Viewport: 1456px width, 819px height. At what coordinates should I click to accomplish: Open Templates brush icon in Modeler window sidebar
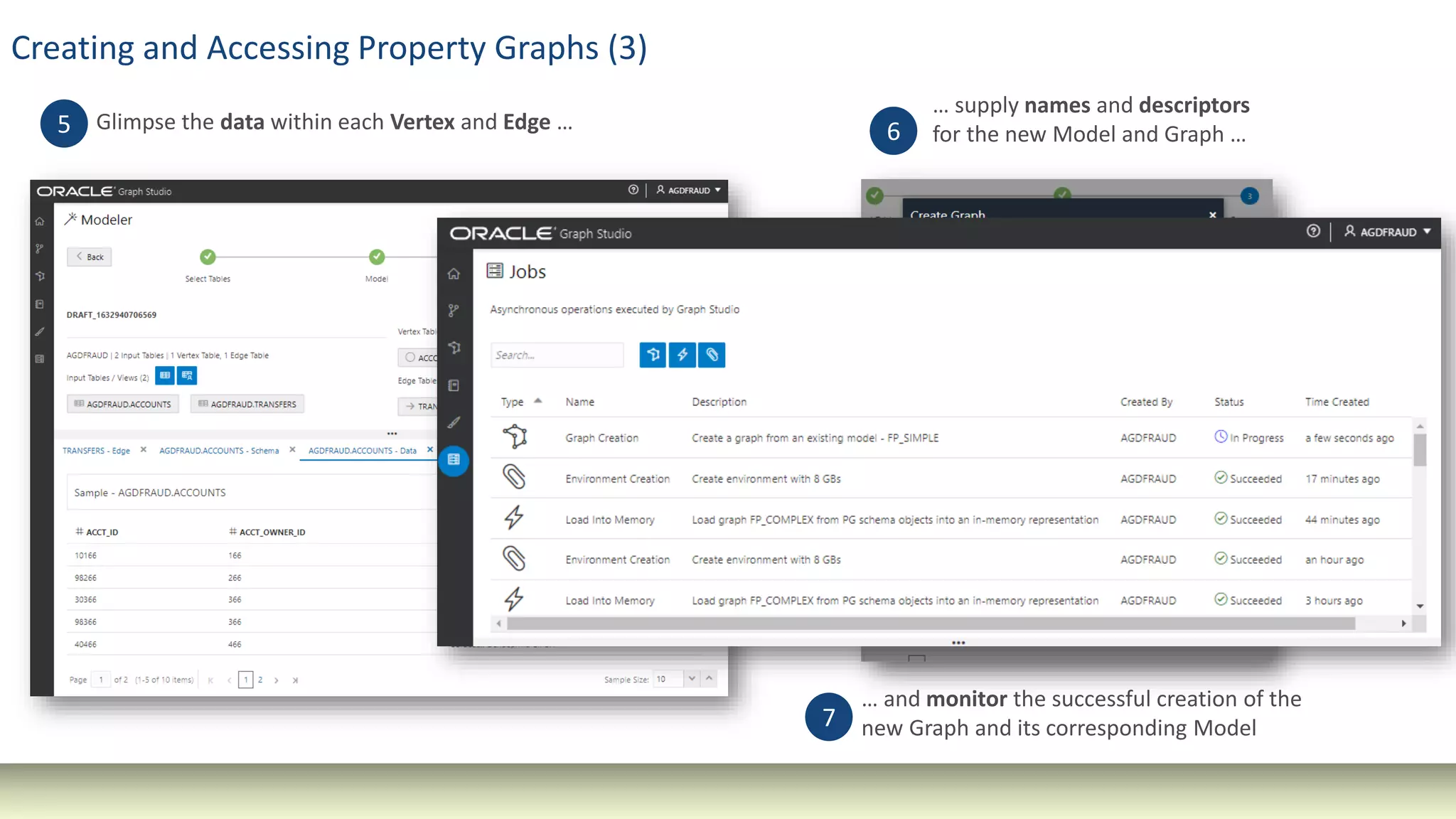click(40, 331)
